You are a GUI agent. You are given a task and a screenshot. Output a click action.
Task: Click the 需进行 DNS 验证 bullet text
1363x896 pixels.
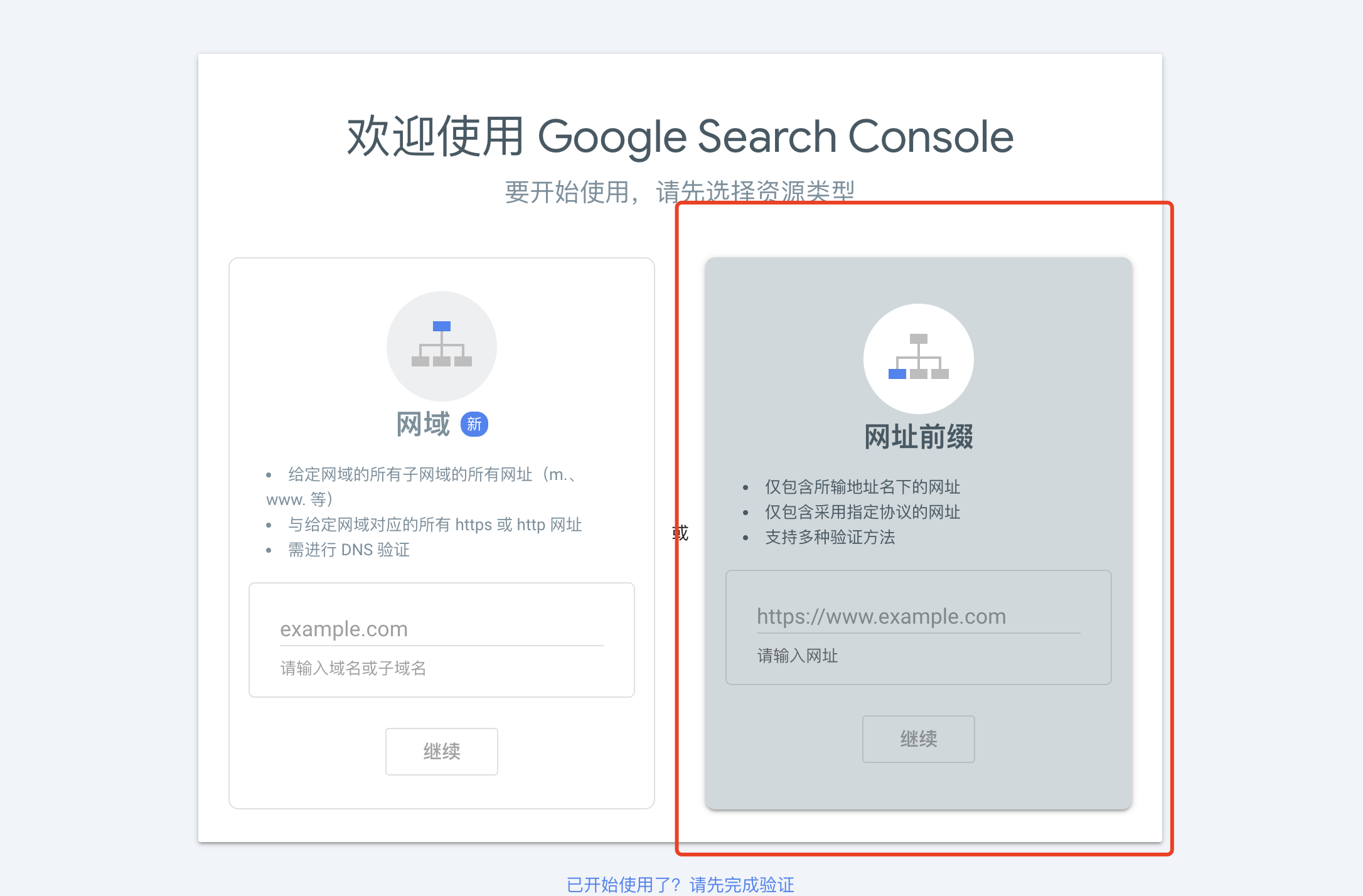[349, 550]
